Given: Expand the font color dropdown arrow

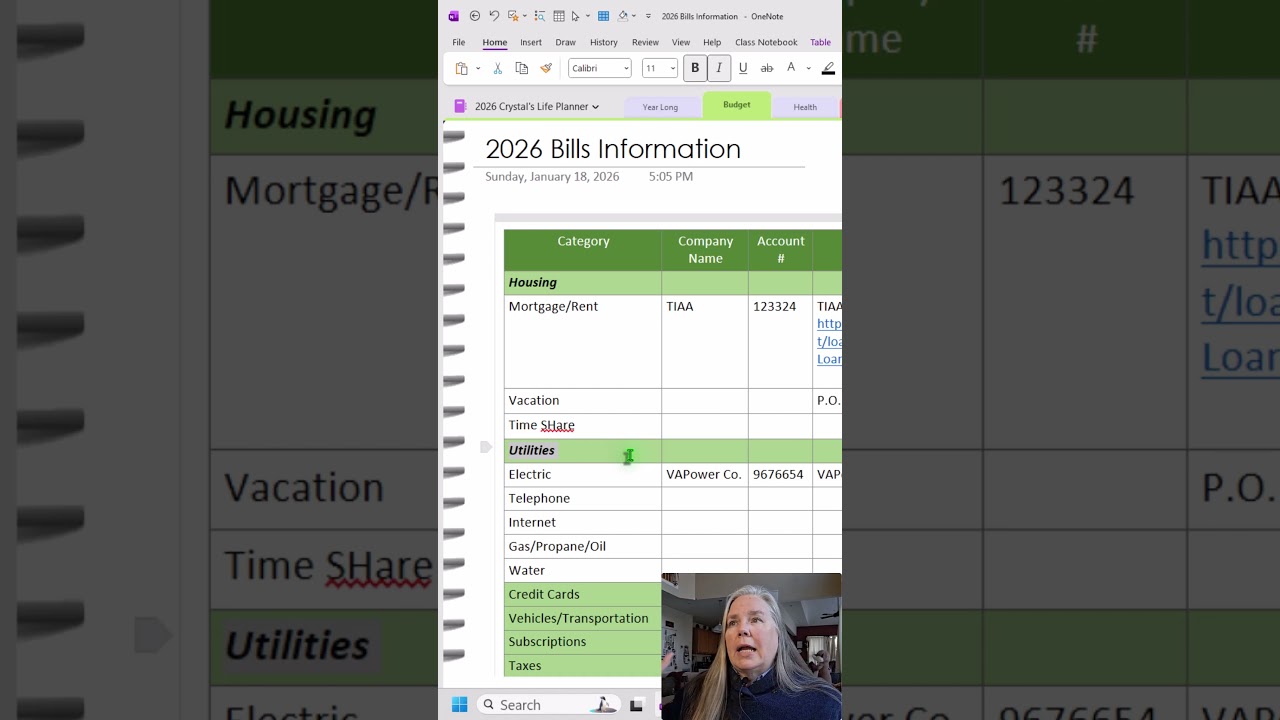Looking at the screenshot, I should pos(808,68).
